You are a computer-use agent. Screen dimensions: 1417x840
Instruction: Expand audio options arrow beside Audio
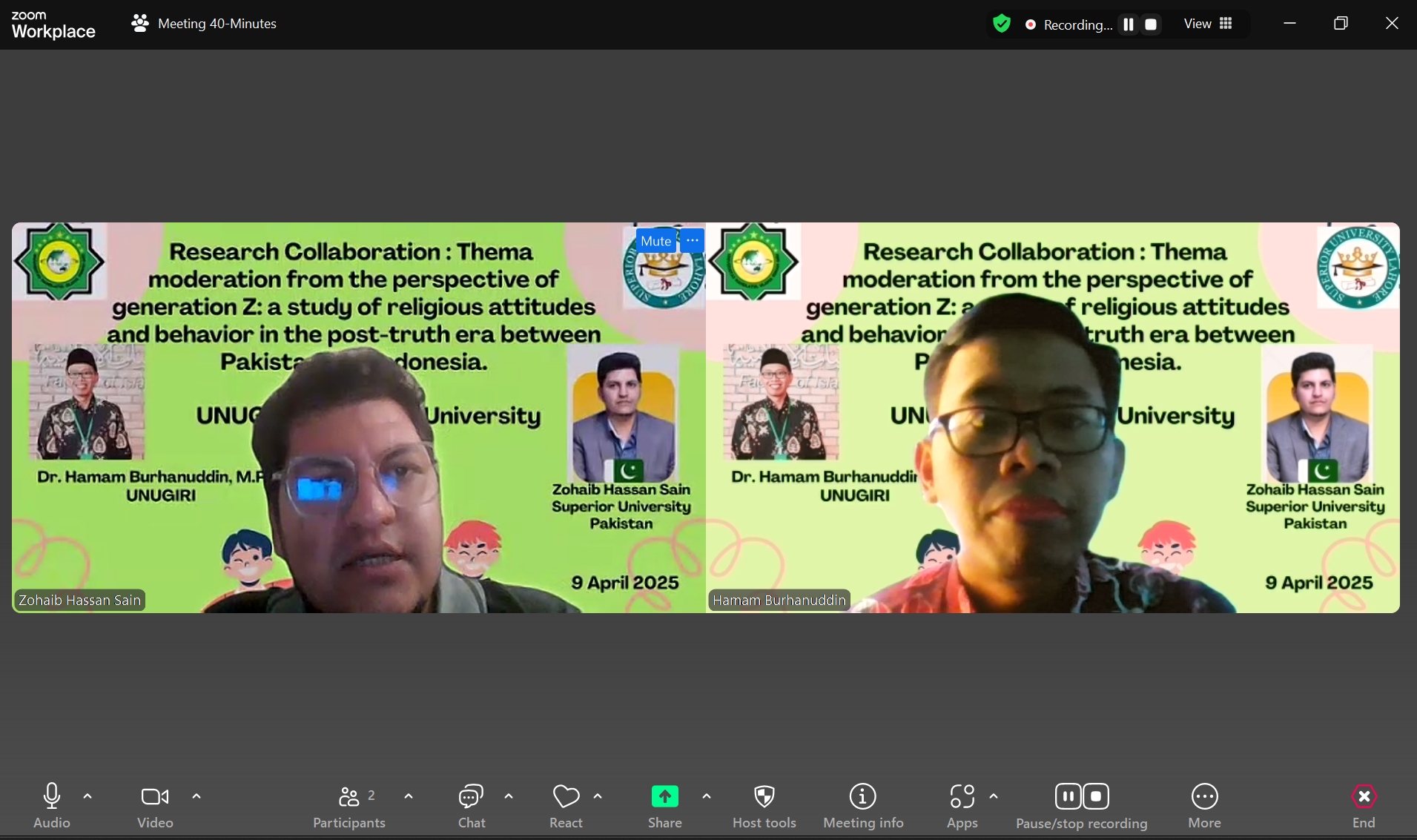[87, 796]
